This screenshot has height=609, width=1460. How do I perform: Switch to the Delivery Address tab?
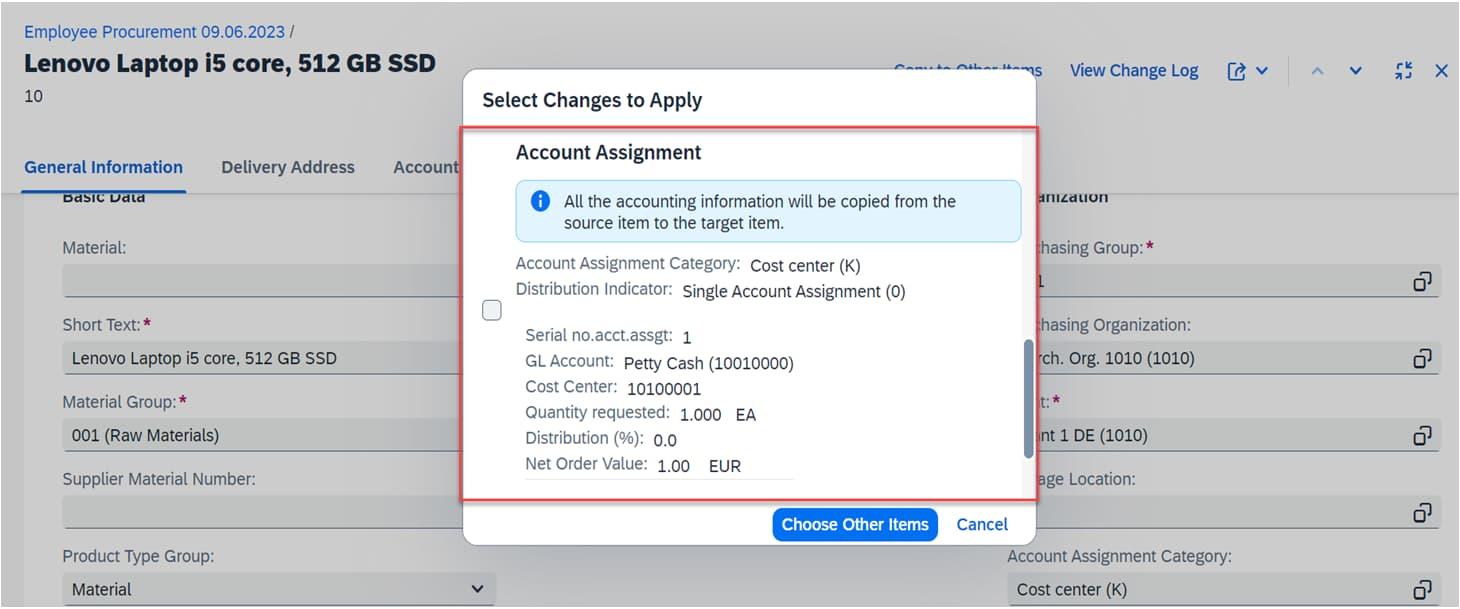point(288,167)
